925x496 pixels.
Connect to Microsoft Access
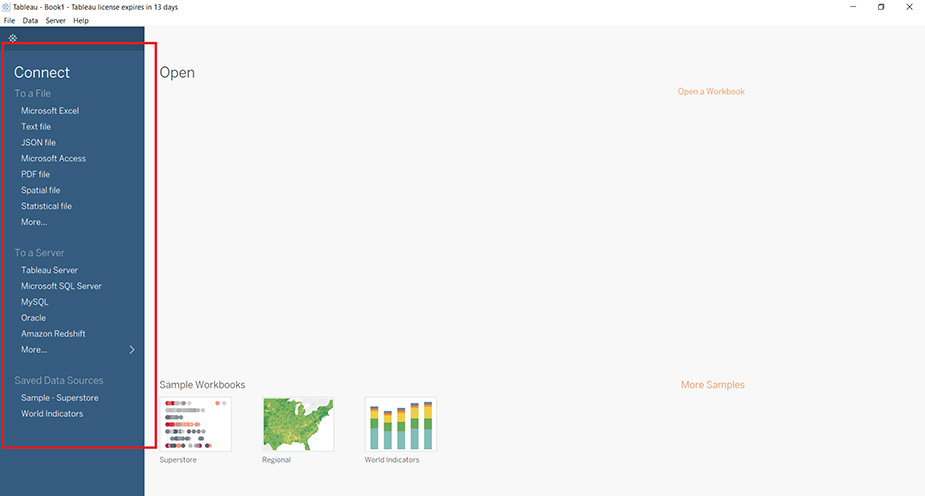pos(53,159)
